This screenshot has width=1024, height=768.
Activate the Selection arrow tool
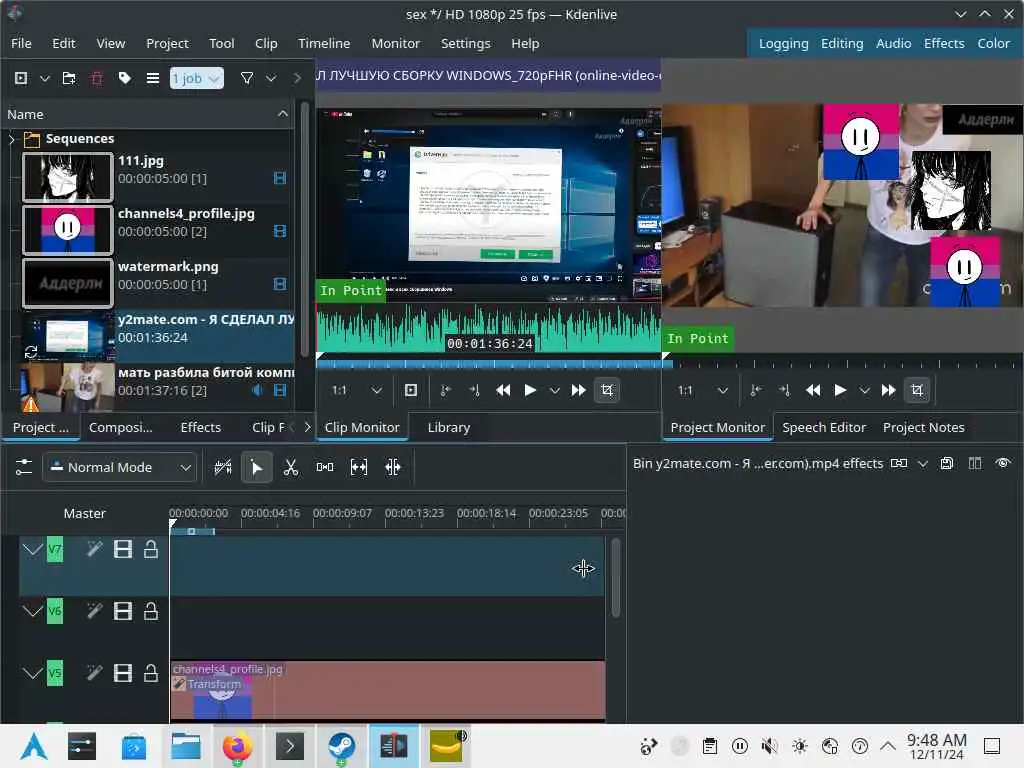[257, 468]
